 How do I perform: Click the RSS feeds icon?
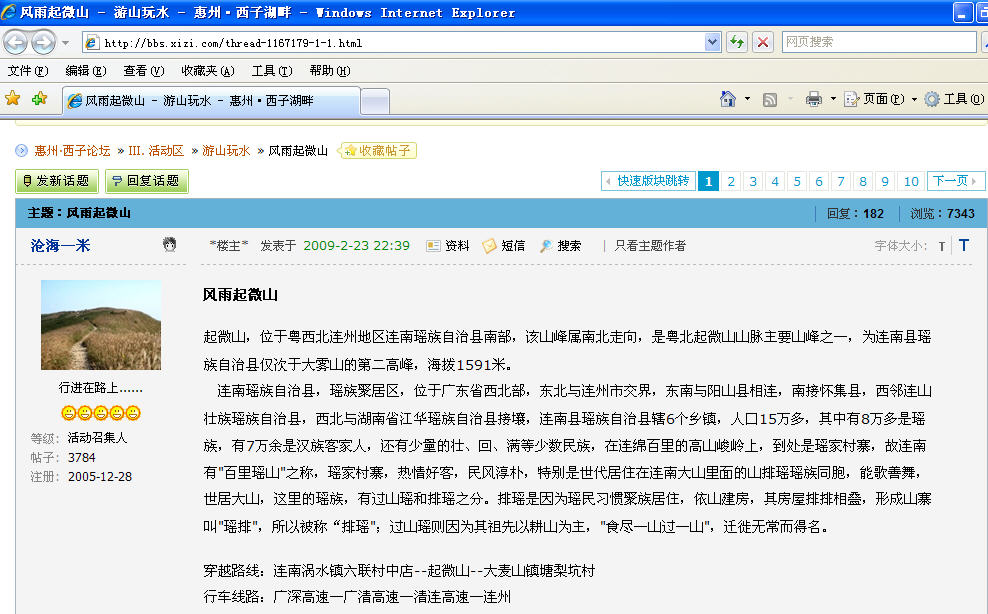770,99
